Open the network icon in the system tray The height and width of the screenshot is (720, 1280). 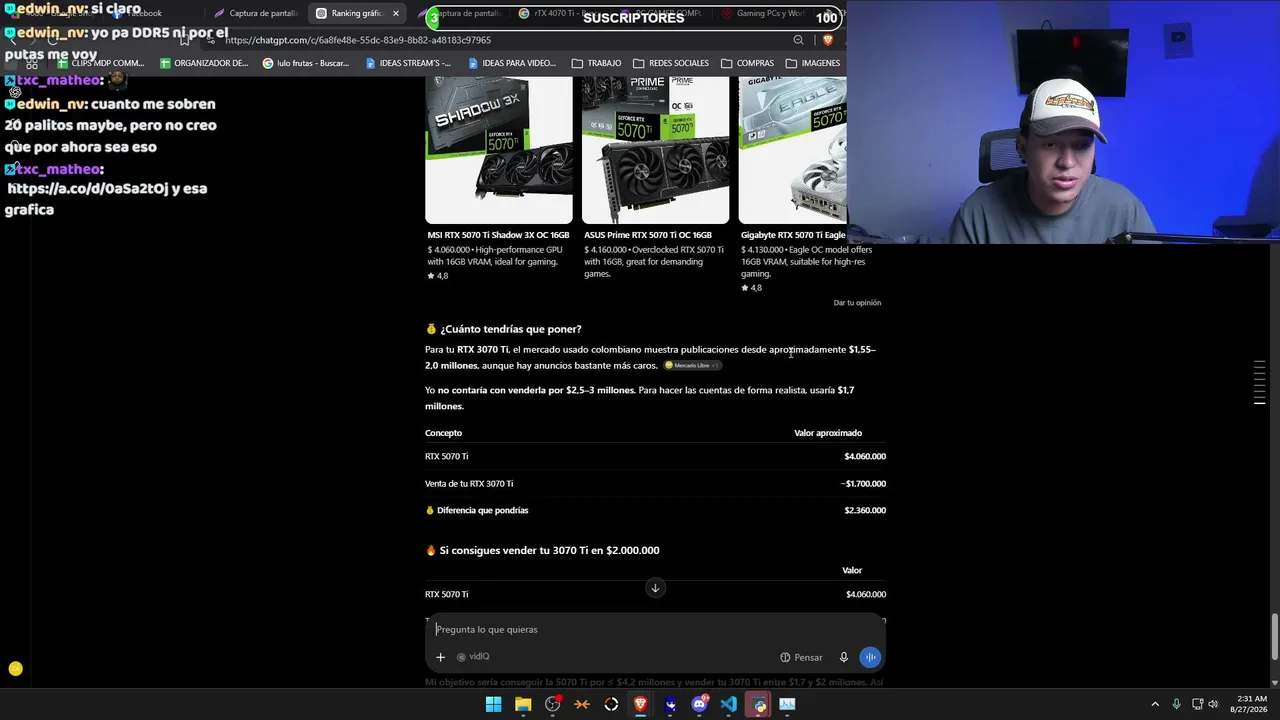coord(1197,704)
